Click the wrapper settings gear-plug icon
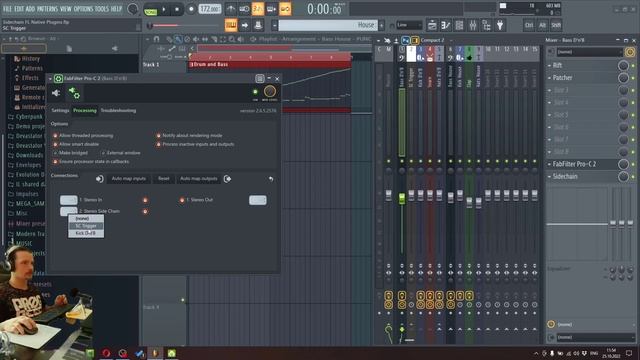Image resolution: width=640 pixels, height=360 pixels. (74, 93)
